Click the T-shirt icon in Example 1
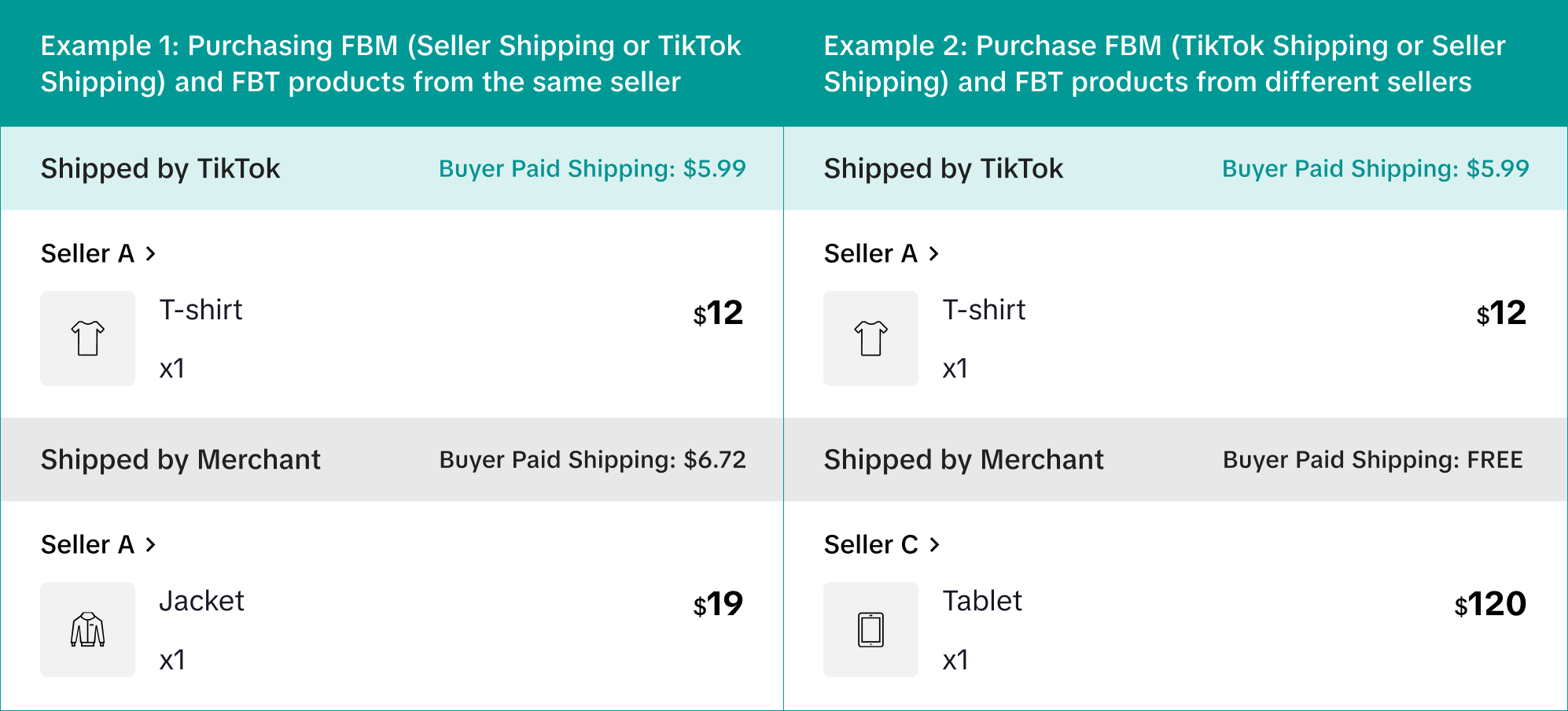The image size is (1568, 711). [87, 338]
